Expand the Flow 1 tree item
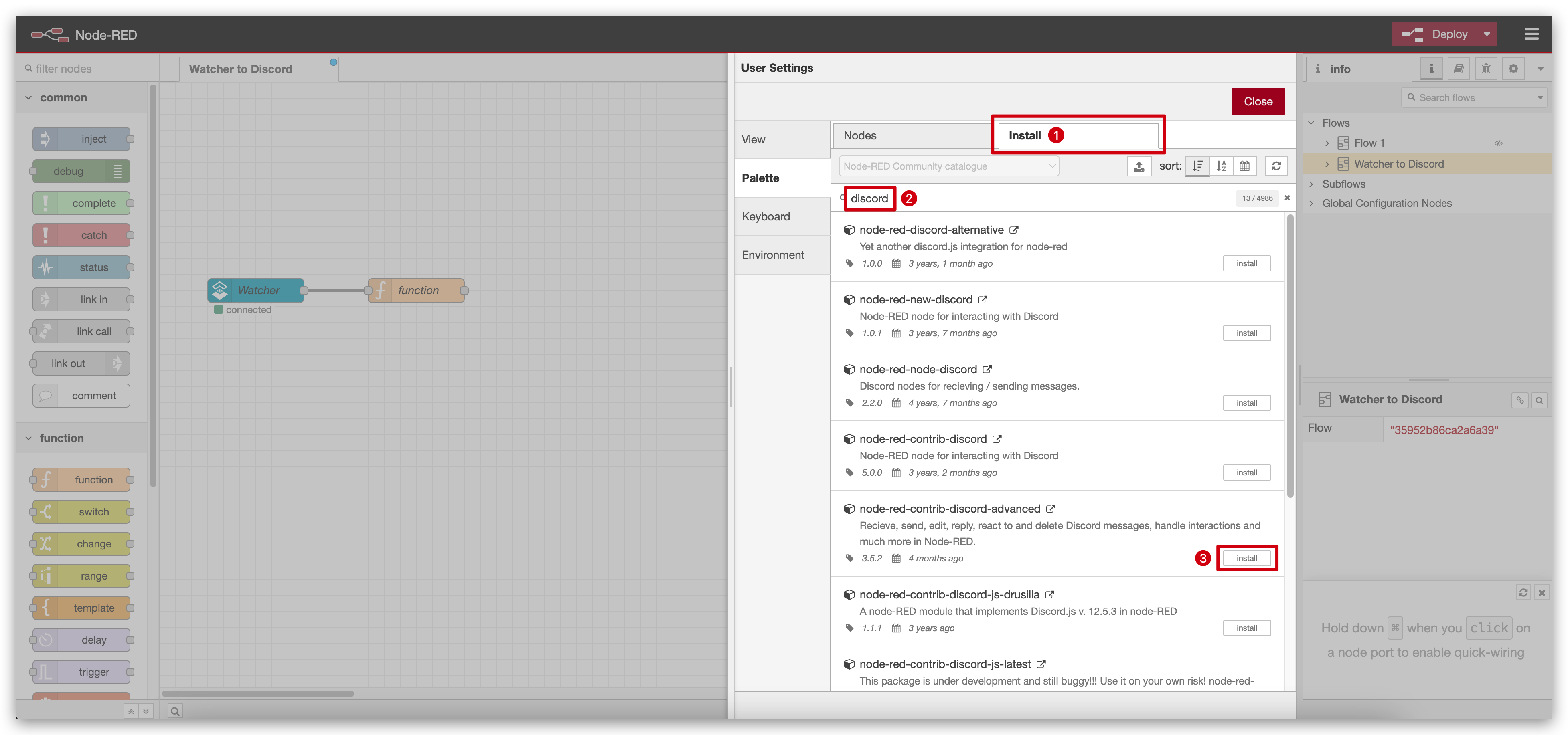1568x735 pixels. click(x=1327, y=143)
